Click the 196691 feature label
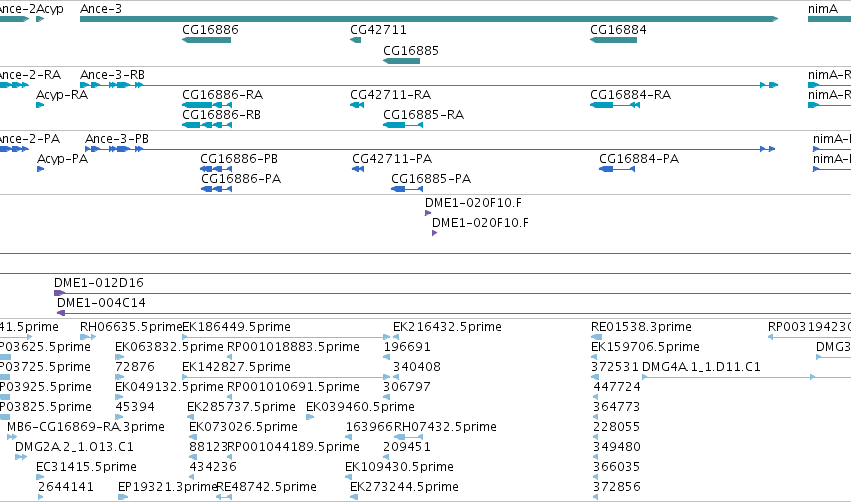This screenshot has height=502, width=851. 407,347
